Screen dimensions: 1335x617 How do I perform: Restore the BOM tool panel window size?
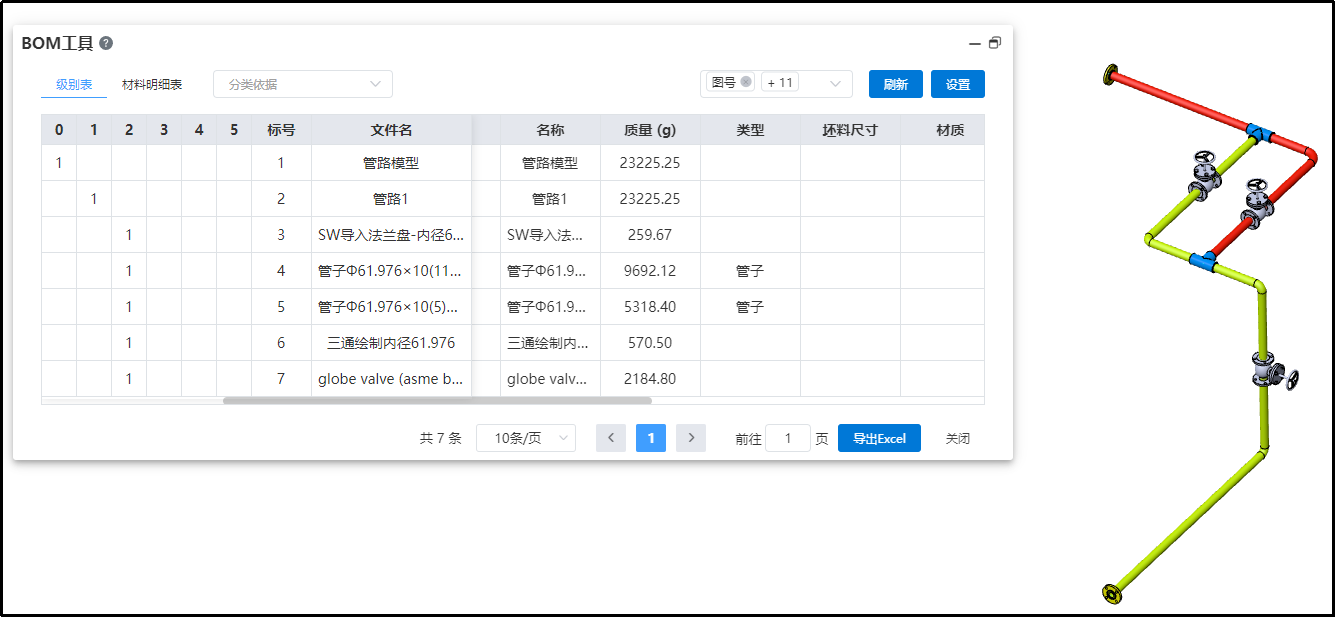[995, 43]
